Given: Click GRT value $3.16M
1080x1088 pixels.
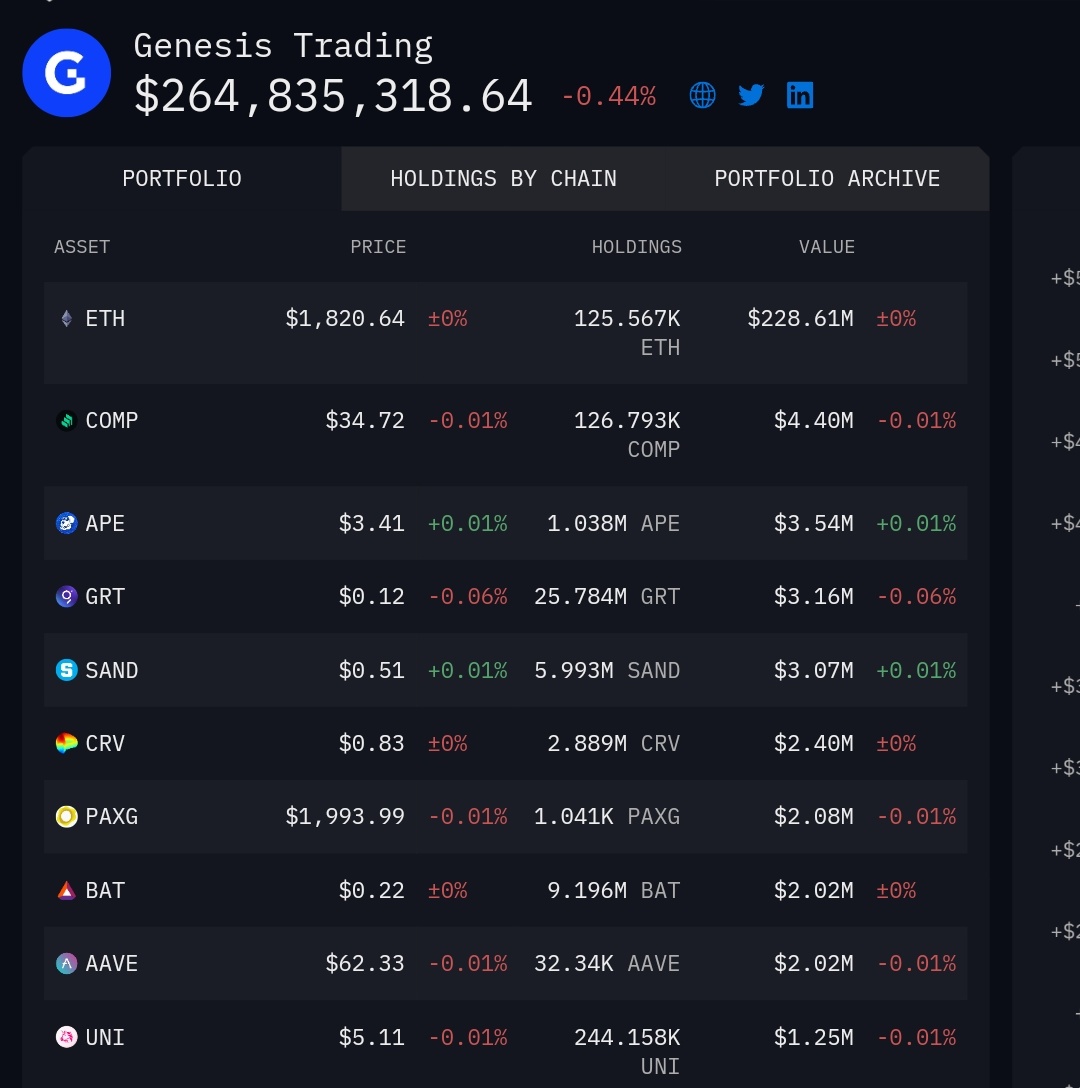Looking at the screenshot, I should pyautogui.click(x=813, y=597).
